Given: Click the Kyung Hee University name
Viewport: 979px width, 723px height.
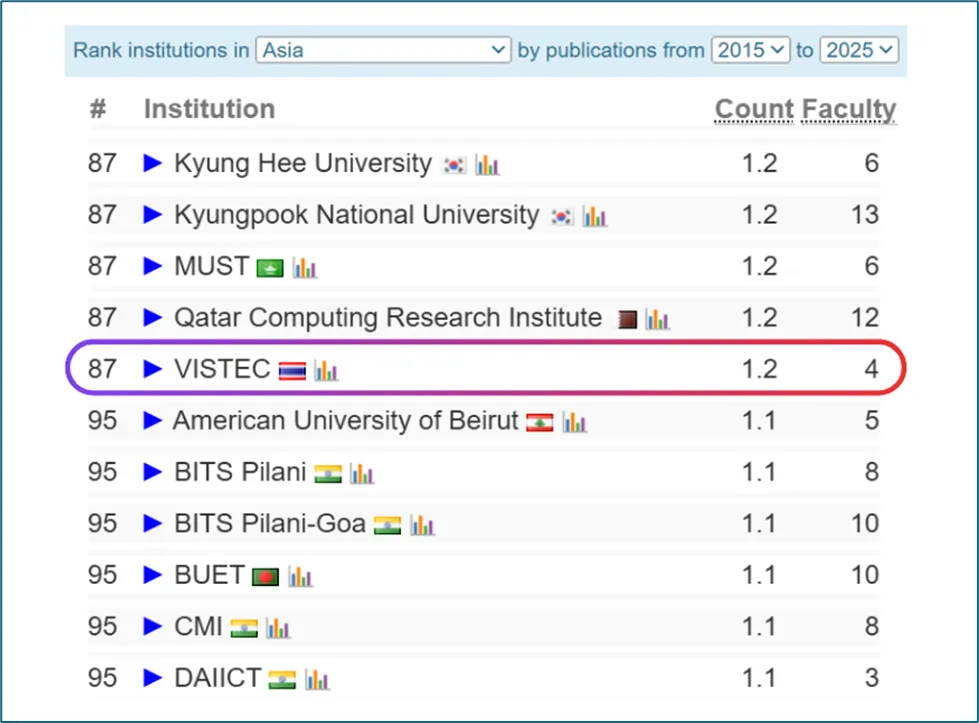Looking at the screenshot, I should [x=303, y=164].
